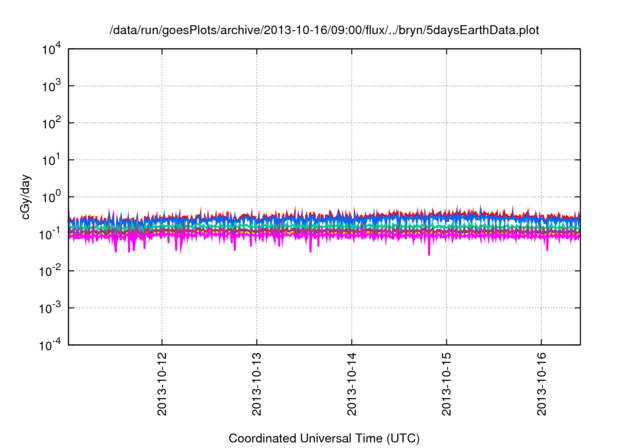Click the 2013-10-12 date tick label
The image size is (640, 448).
(162, 384)
